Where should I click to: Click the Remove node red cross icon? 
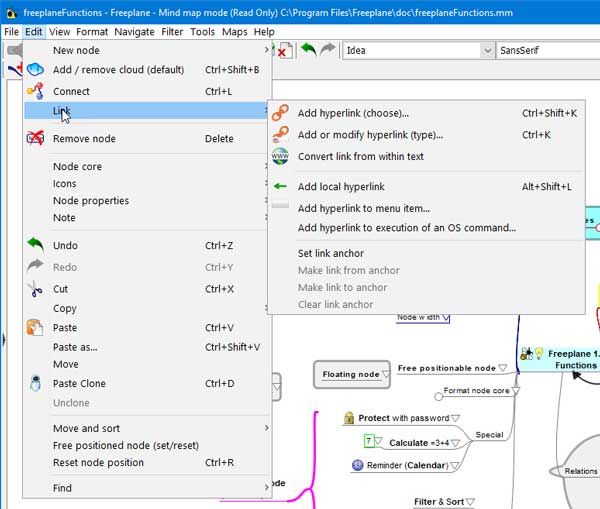tap(35, 138)
